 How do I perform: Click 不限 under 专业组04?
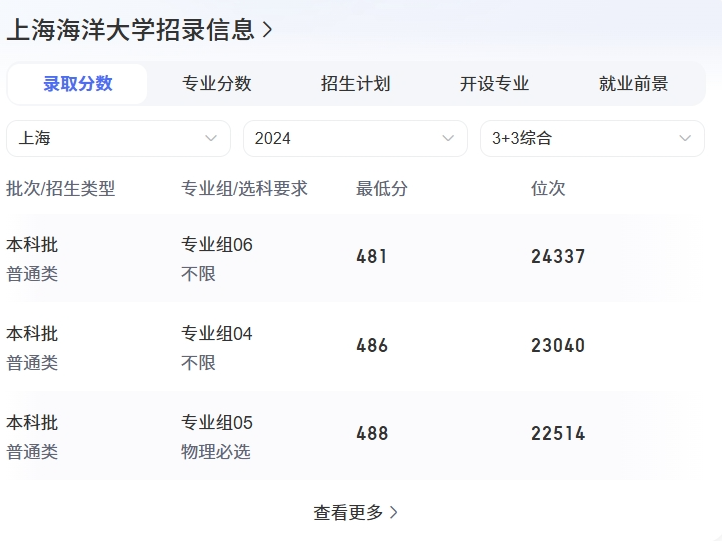(x=198, y=363)
